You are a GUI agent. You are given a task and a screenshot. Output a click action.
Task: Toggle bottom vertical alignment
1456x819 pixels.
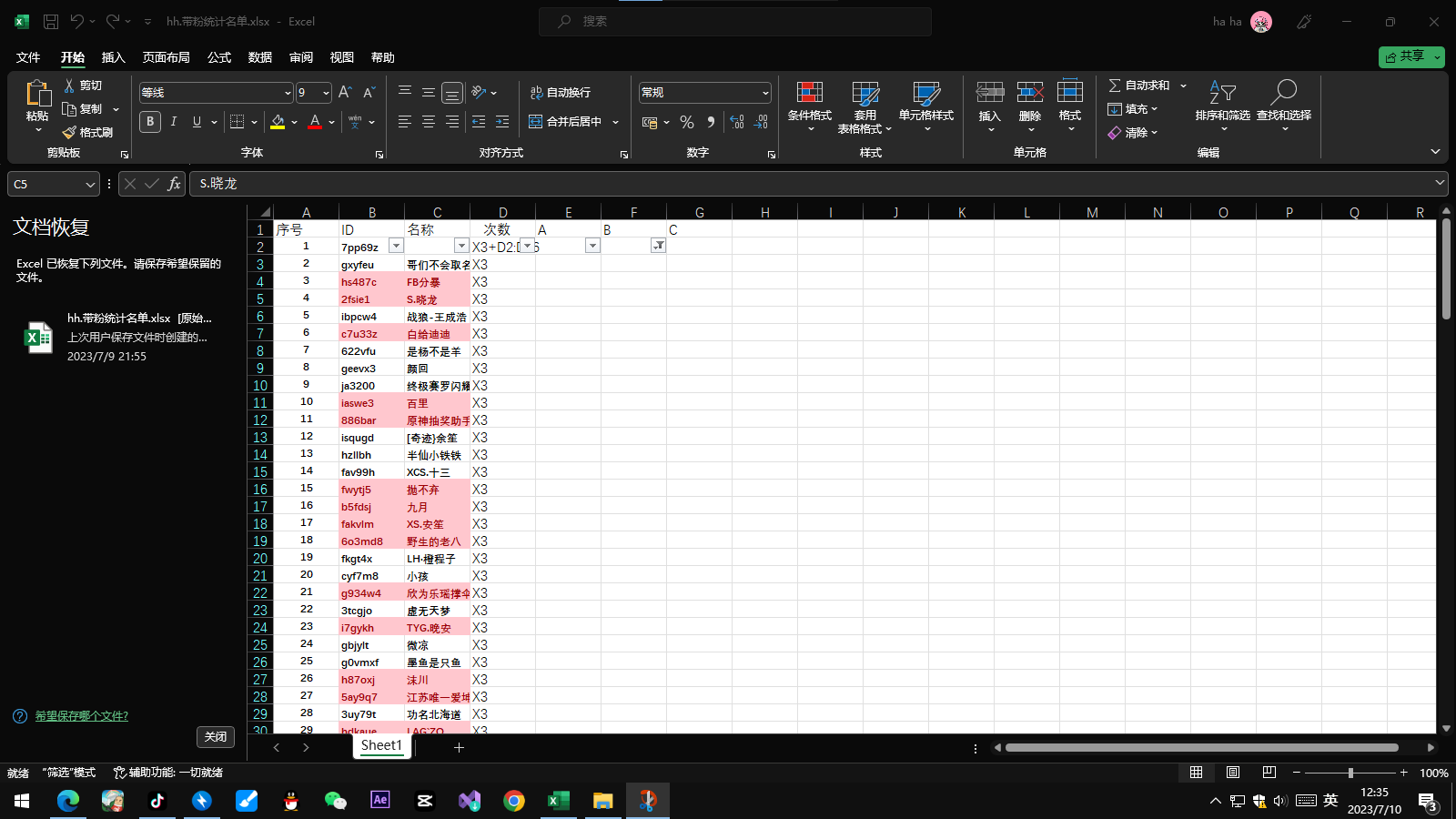451,92
